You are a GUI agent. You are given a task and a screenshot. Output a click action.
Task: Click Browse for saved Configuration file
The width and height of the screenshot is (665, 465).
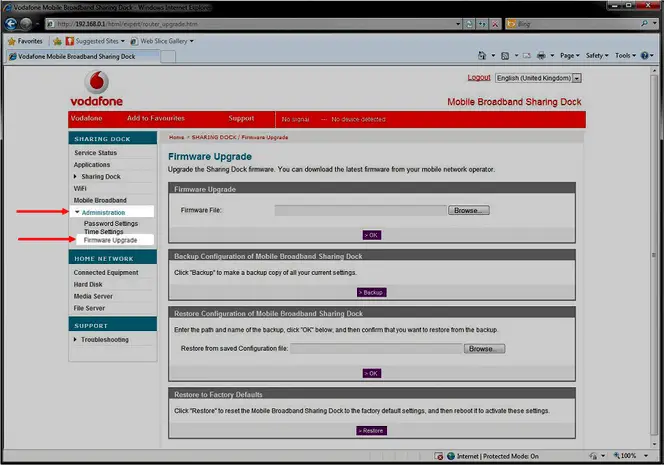click(x=484, y=349)
